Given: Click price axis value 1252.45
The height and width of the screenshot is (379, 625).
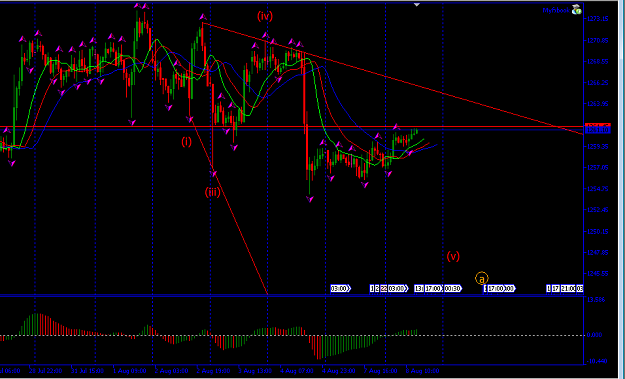Looking at the screenshot, I should pyautogui.click(x=597, y=210).
